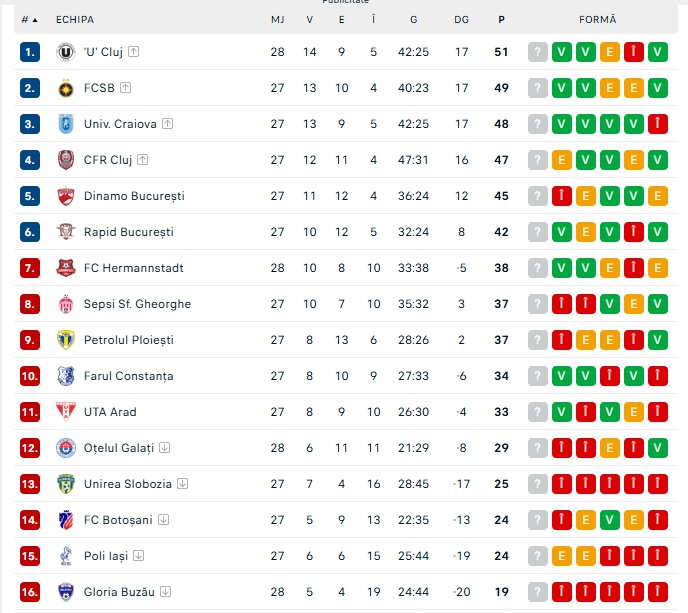Click the Gloria Buzău team logo
The image size is (688, 613).
(x=66, y=592)
